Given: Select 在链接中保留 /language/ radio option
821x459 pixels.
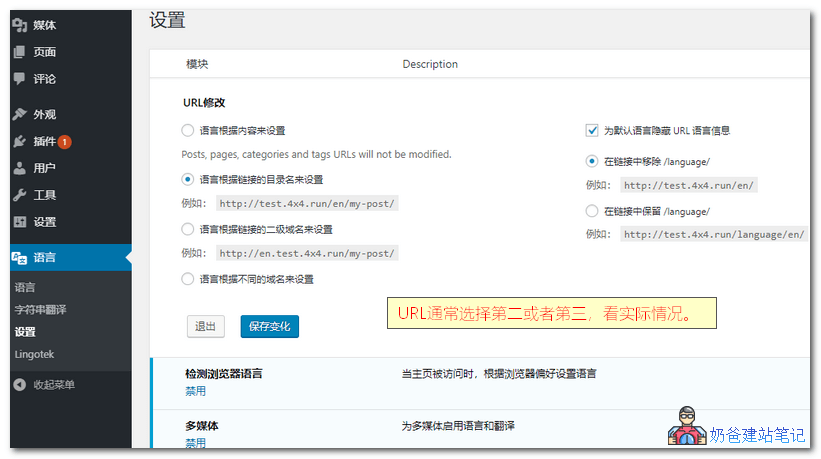Looking at the screenshot, I should (592, 211).
